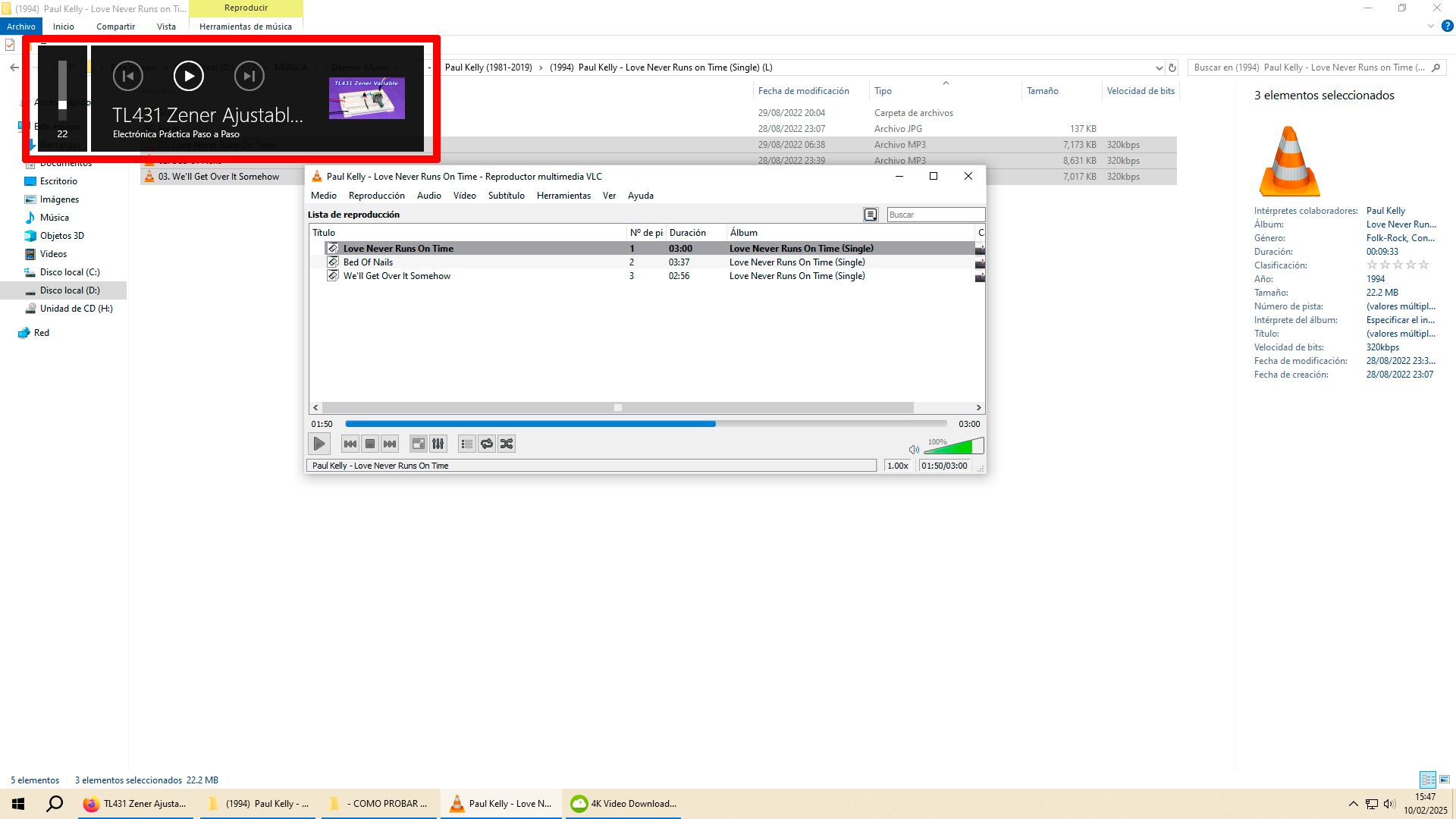Open Windows Start menu
1456x819 pixels.
pyautogui.click(x=18, y=804)
